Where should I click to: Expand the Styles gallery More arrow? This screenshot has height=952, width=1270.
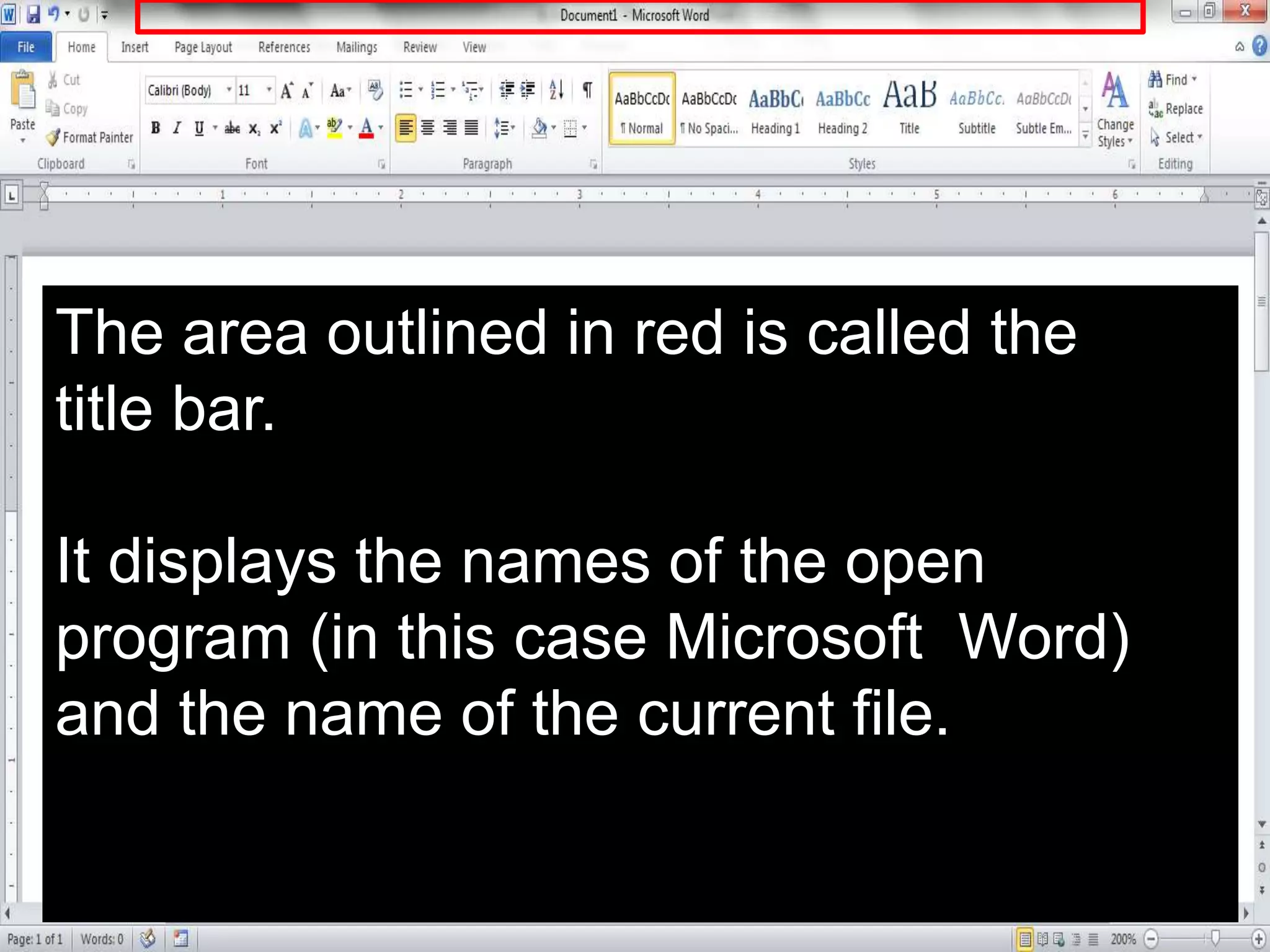(1085, 134)
